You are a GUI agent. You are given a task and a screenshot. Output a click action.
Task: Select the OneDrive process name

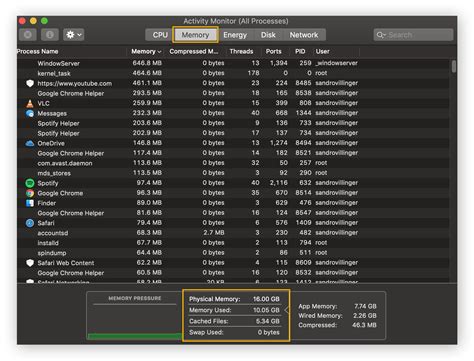point(51,143)
